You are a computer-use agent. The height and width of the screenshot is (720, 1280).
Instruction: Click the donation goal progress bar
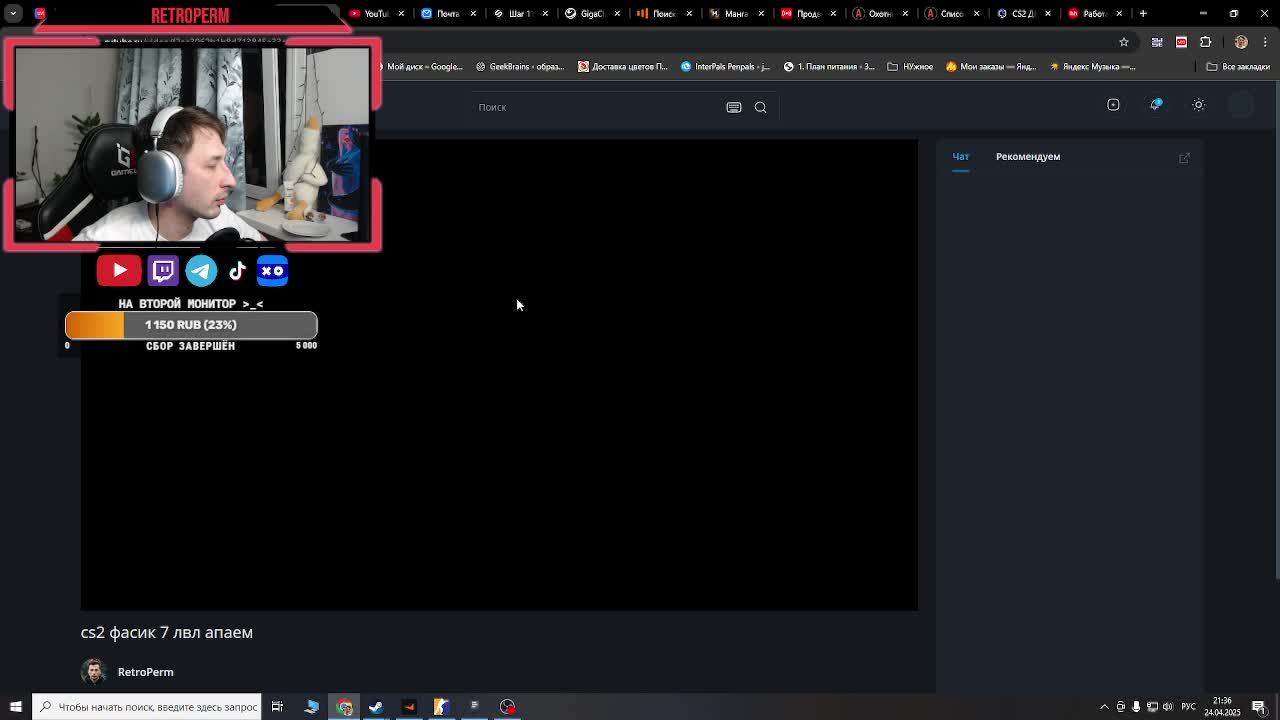point(191,325)
